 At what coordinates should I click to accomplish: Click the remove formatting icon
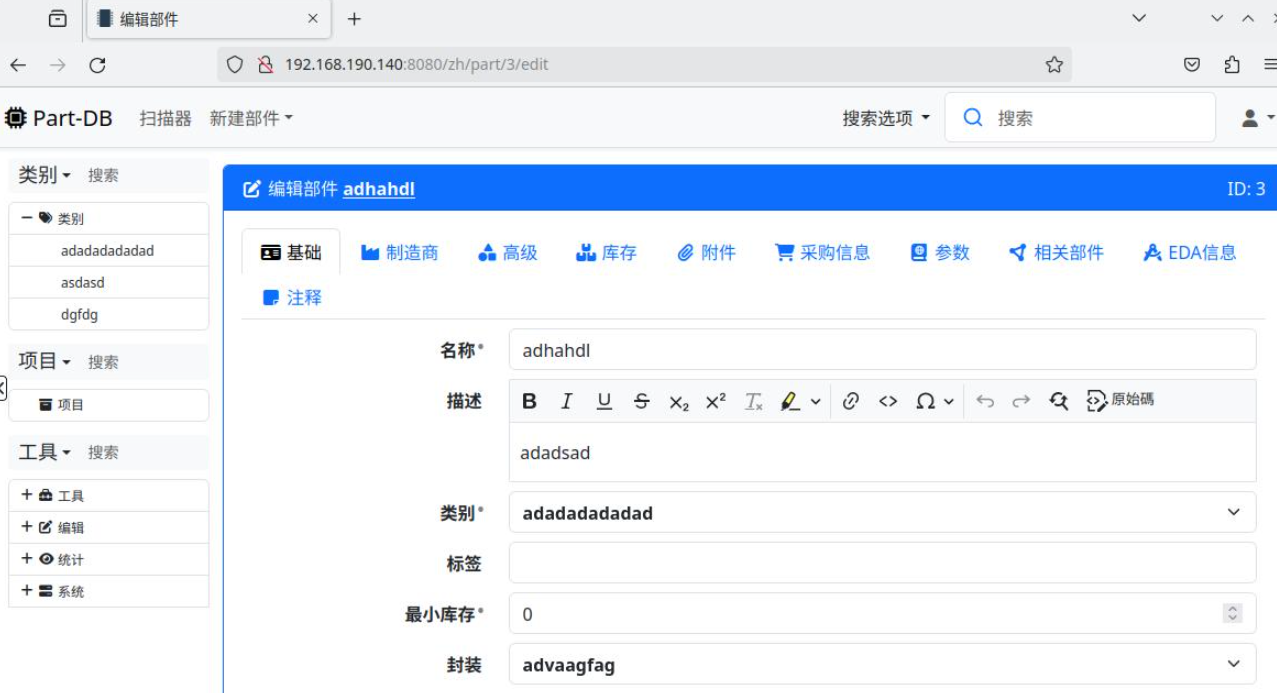click(753, 401)
